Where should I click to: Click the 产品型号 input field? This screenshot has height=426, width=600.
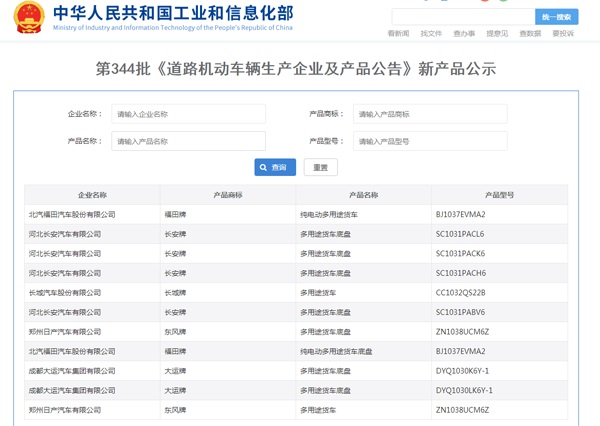(429, 141)
